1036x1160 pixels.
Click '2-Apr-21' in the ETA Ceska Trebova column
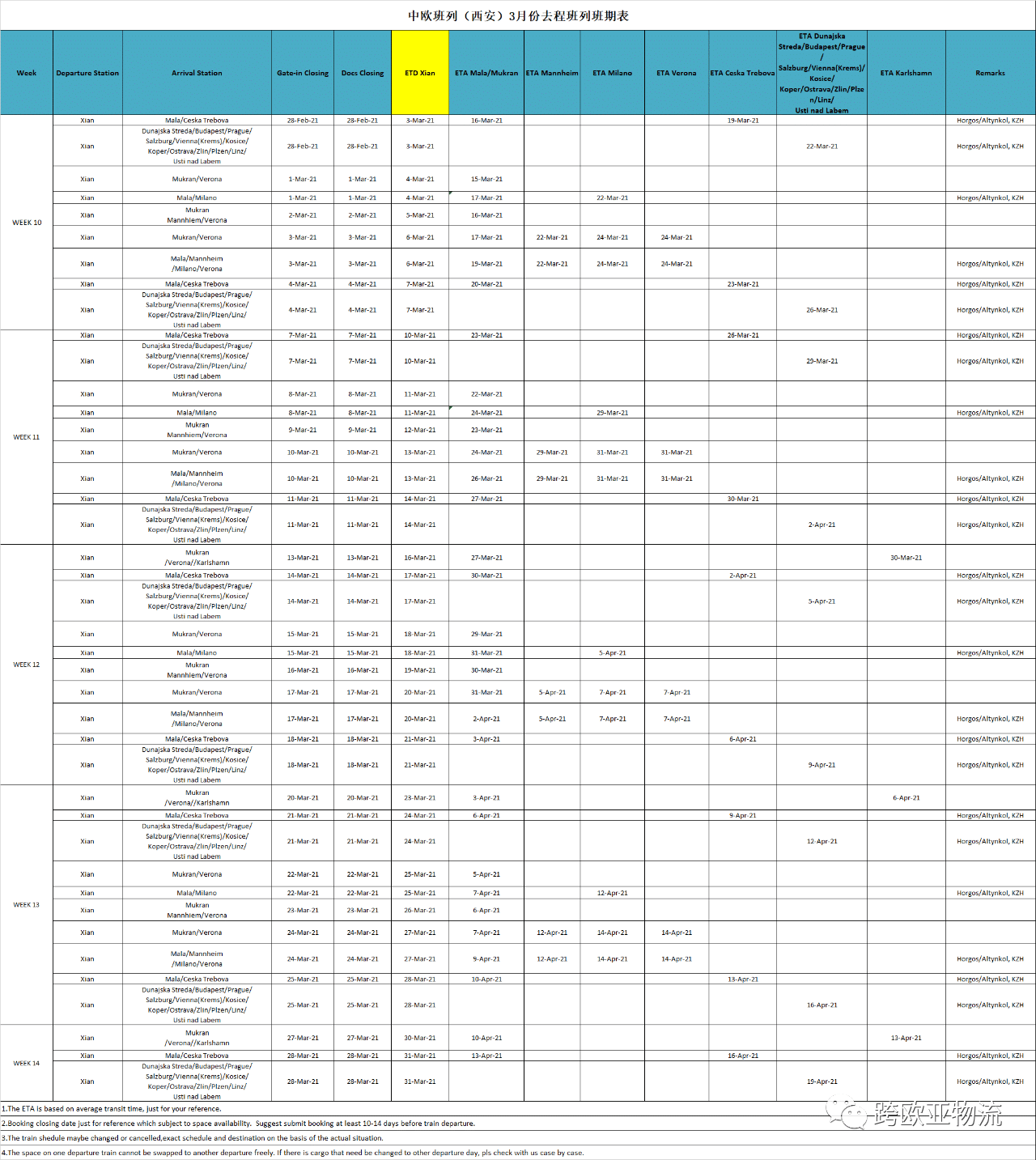[742, 576]
